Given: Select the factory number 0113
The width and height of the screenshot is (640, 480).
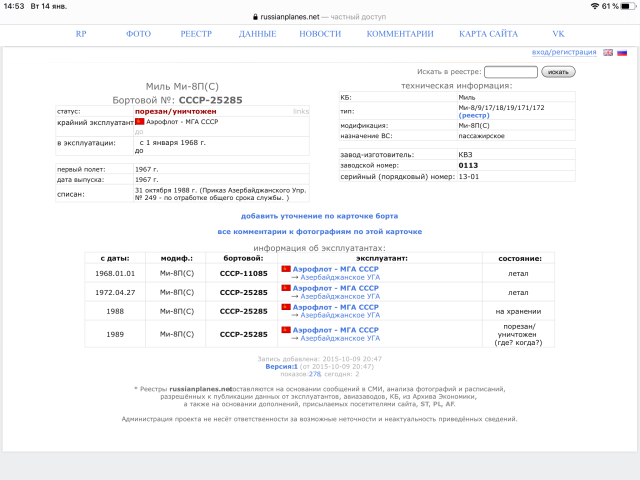Looking at the screenshot, I should [468, 165].
